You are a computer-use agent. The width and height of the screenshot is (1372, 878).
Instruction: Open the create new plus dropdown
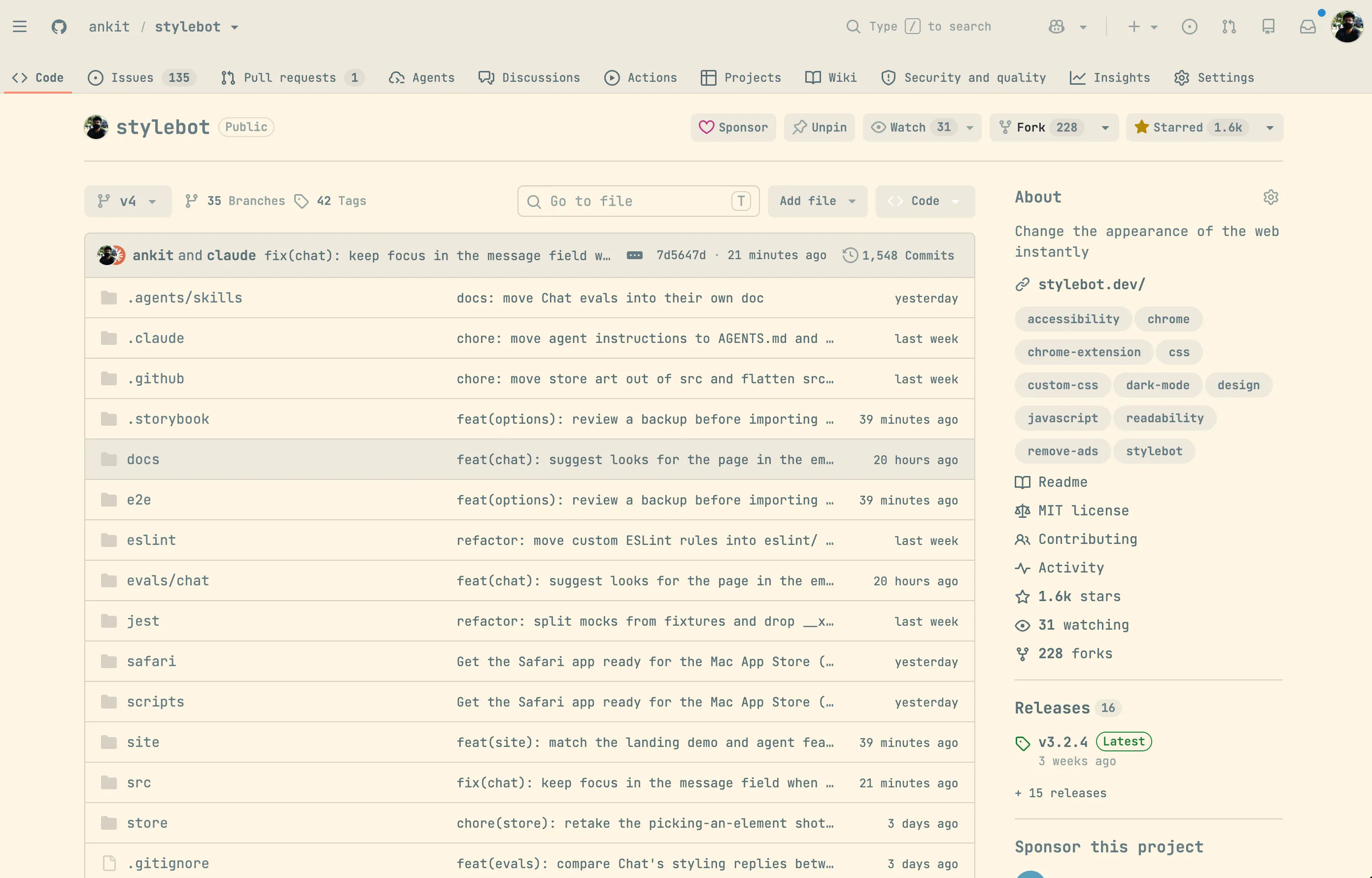(1142, 27)
